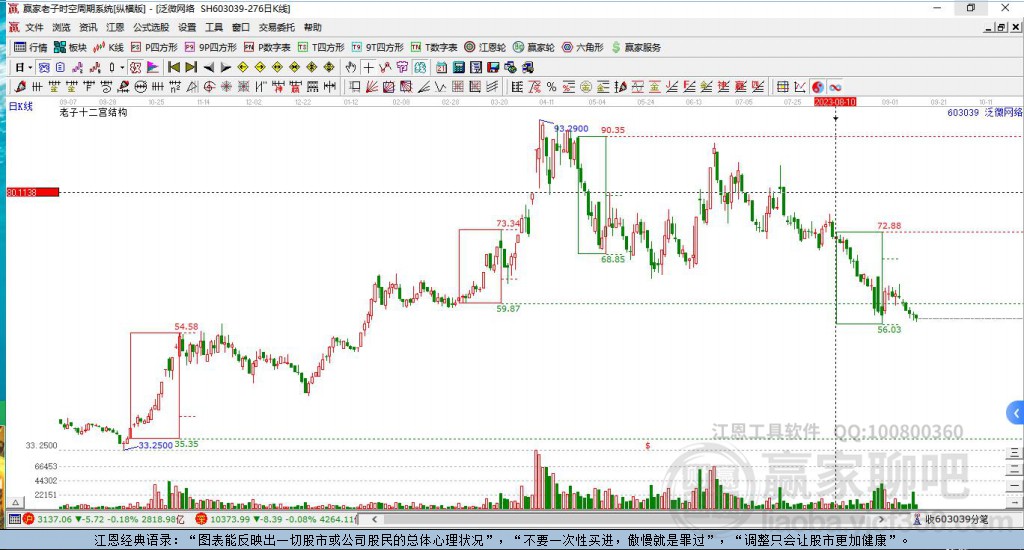Click the 日K线 period label

(x=20, y=106)
